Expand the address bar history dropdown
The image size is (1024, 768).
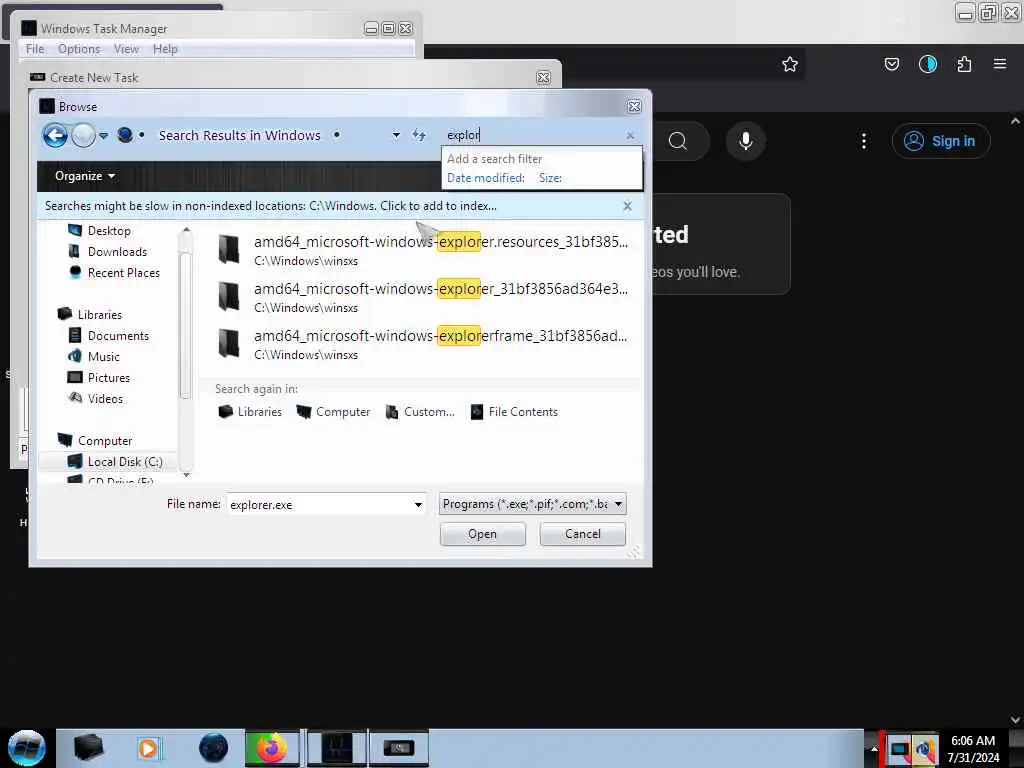point(396,135)
